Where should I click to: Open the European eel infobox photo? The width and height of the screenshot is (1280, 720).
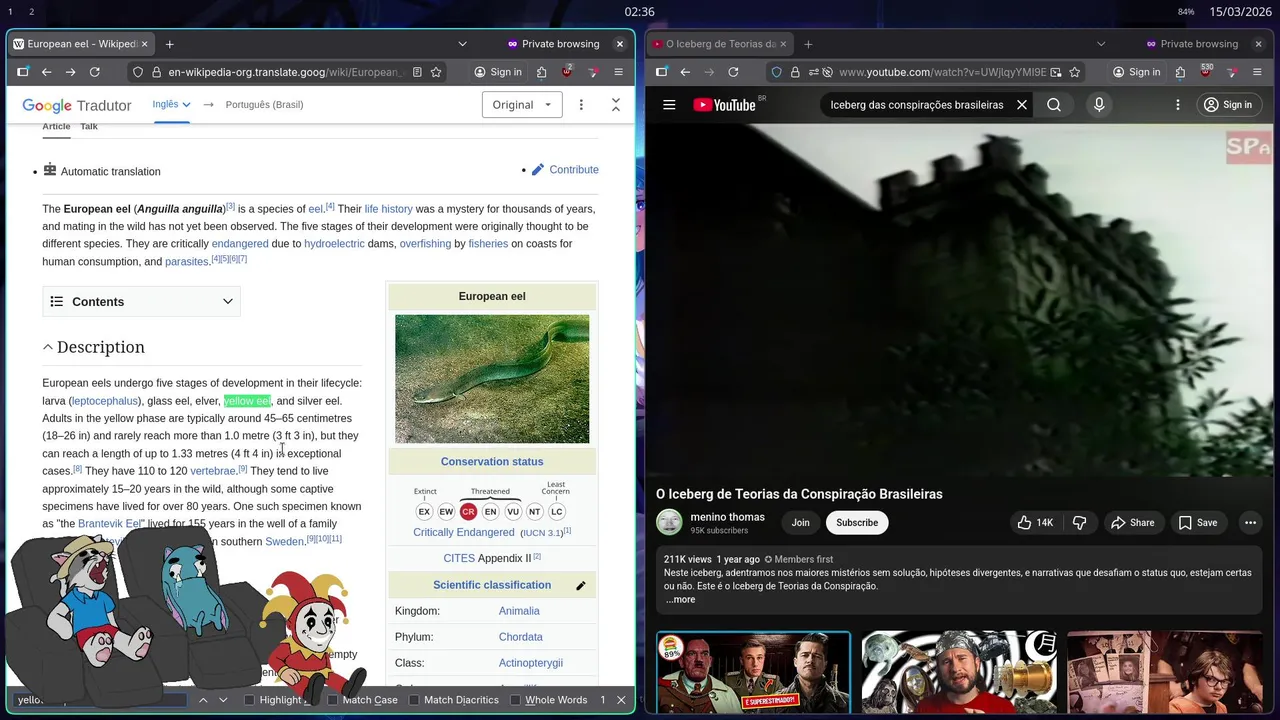point(492,379)
